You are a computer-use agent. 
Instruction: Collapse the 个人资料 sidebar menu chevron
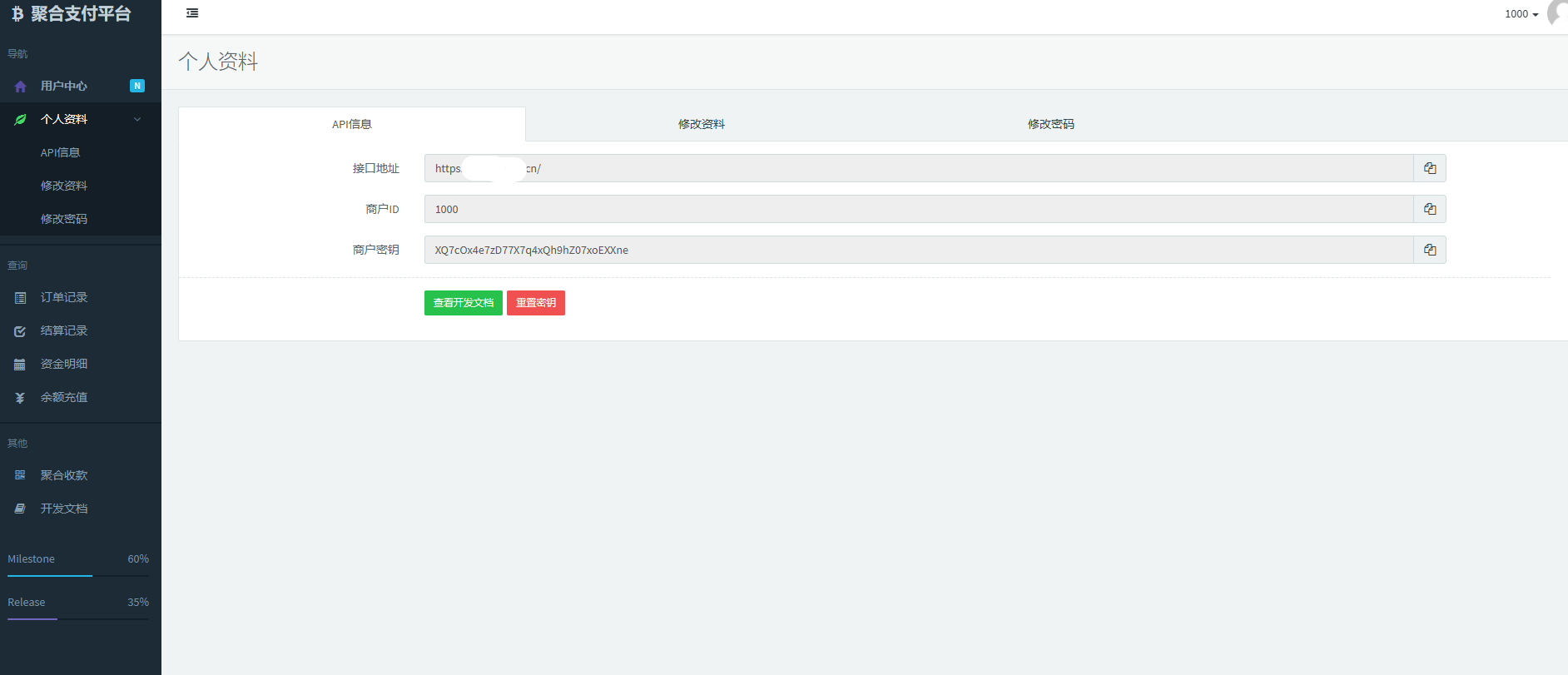pos(137,119)
